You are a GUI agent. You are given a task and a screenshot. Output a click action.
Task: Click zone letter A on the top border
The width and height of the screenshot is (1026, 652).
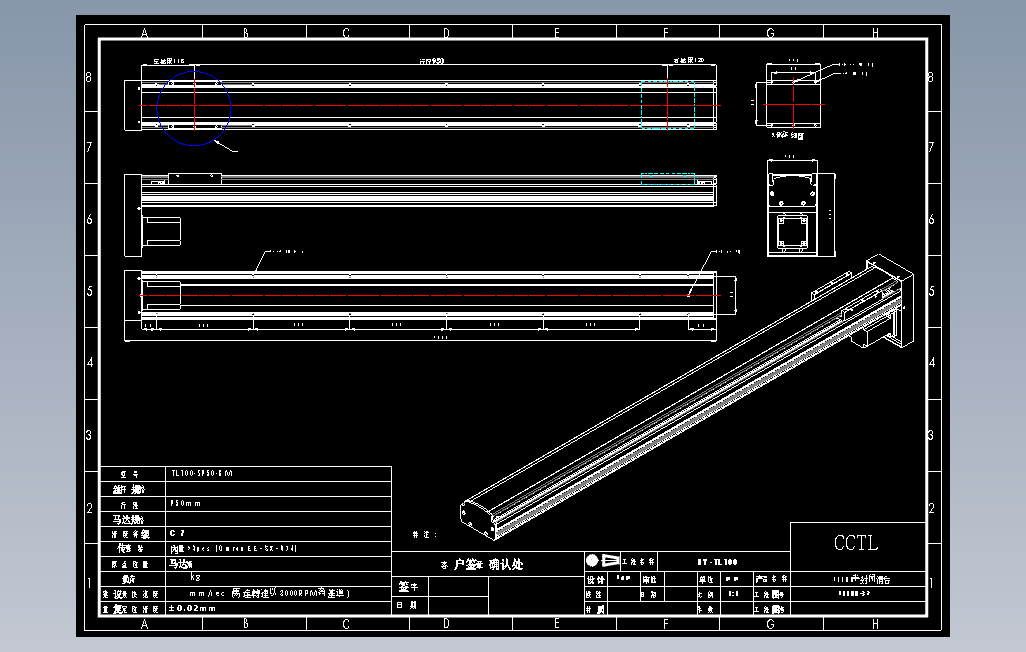145,32
